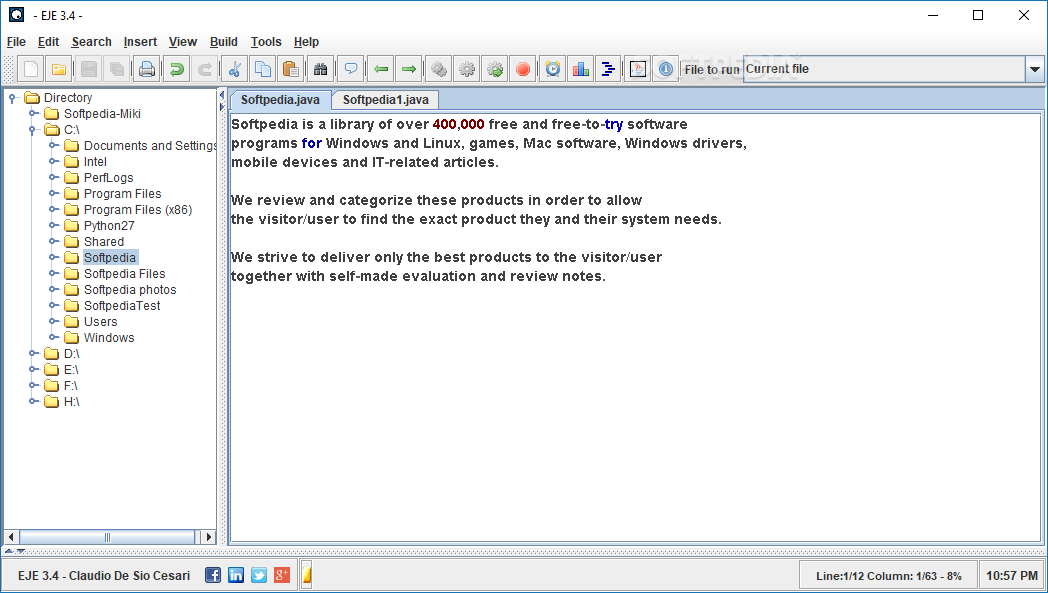Expand the Program Files folder node
This screenshot has height=593, width=1048.
pyautogui.click(x=53, y=194)
